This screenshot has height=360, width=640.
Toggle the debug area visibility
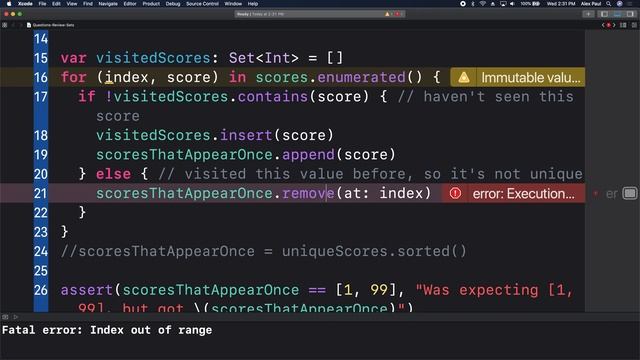click(x=618, y=14)
